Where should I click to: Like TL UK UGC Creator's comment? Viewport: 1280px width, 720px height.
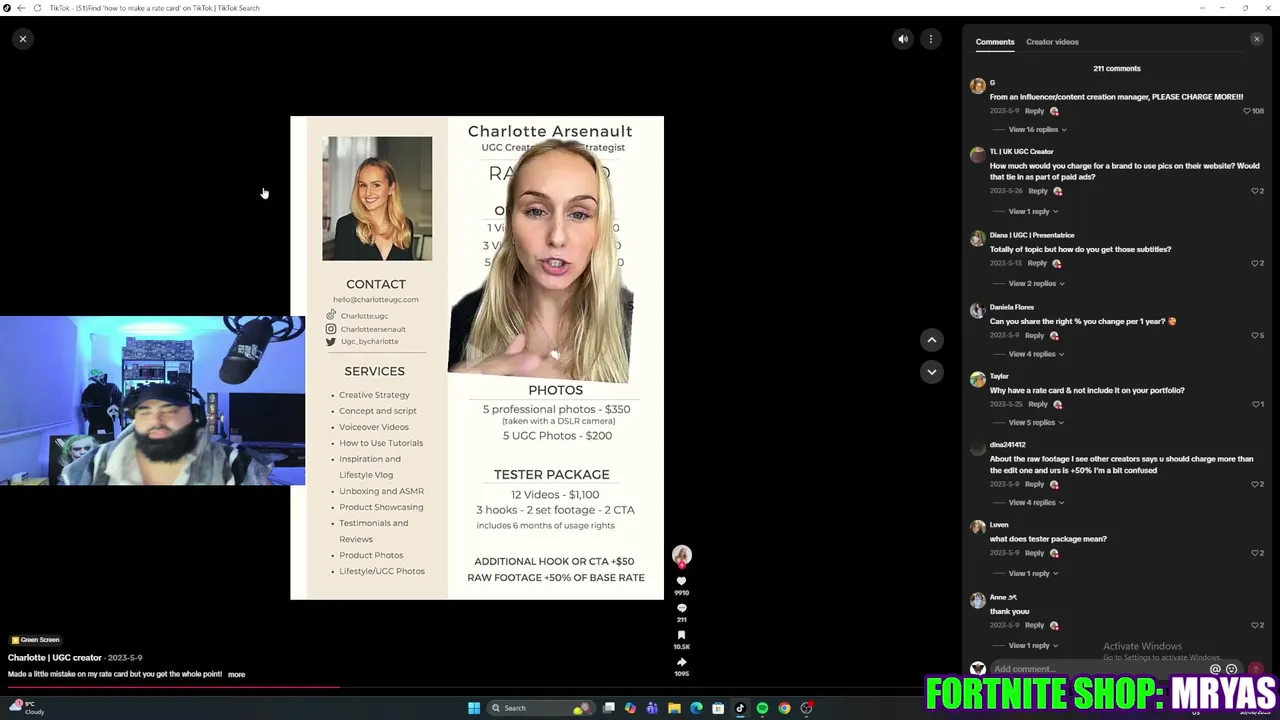click(1255, 191)
